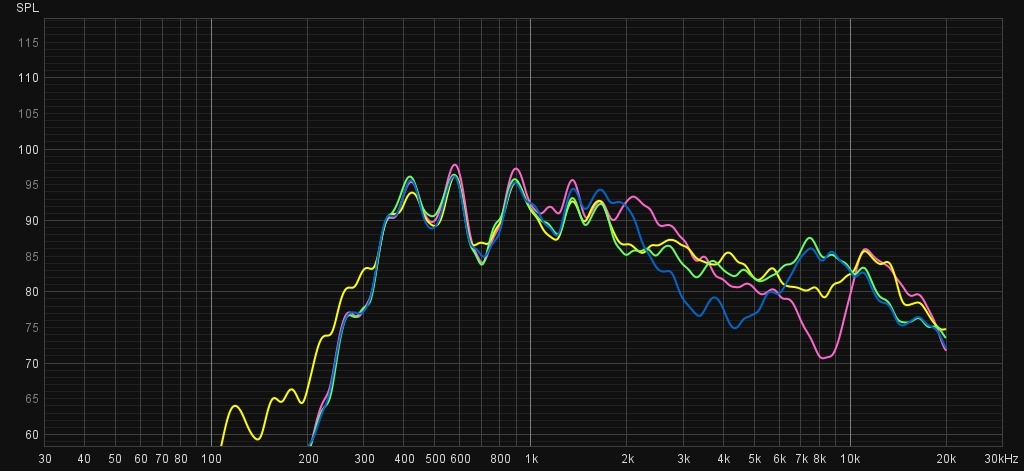
Task: Click the pink trace's deep dip near 8k
Action: click(824, 357)
